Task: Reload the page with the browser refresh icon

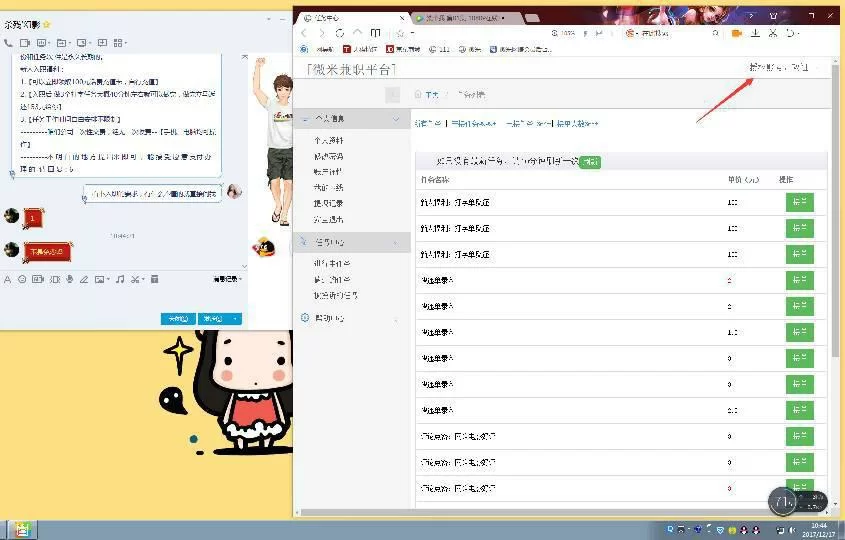Action: coord(340,33)
